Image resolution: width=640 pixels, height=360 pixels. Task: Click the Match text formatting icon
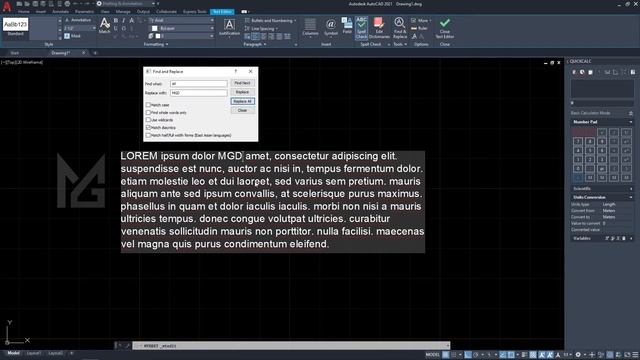pyautogui.click(x=104, y=25)
